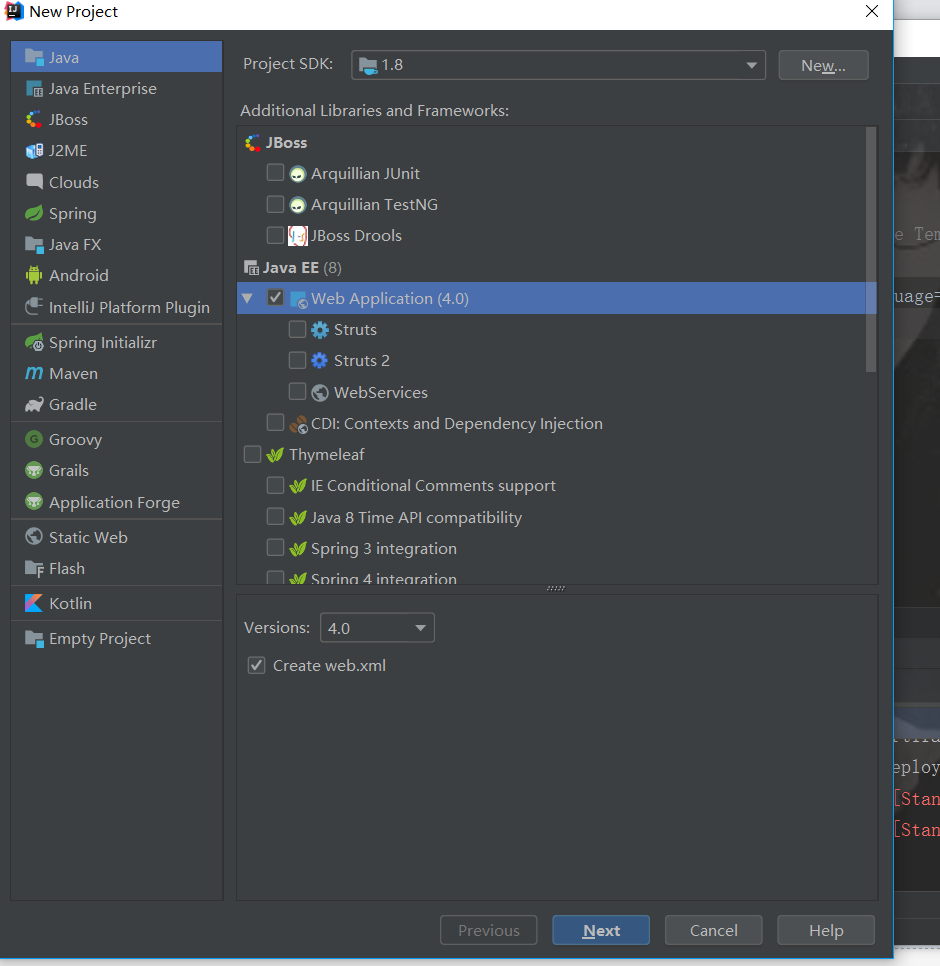Screen dimensions: 940x966
Task: Click the CDI coffee-beans icon
Action: point(298,424)
